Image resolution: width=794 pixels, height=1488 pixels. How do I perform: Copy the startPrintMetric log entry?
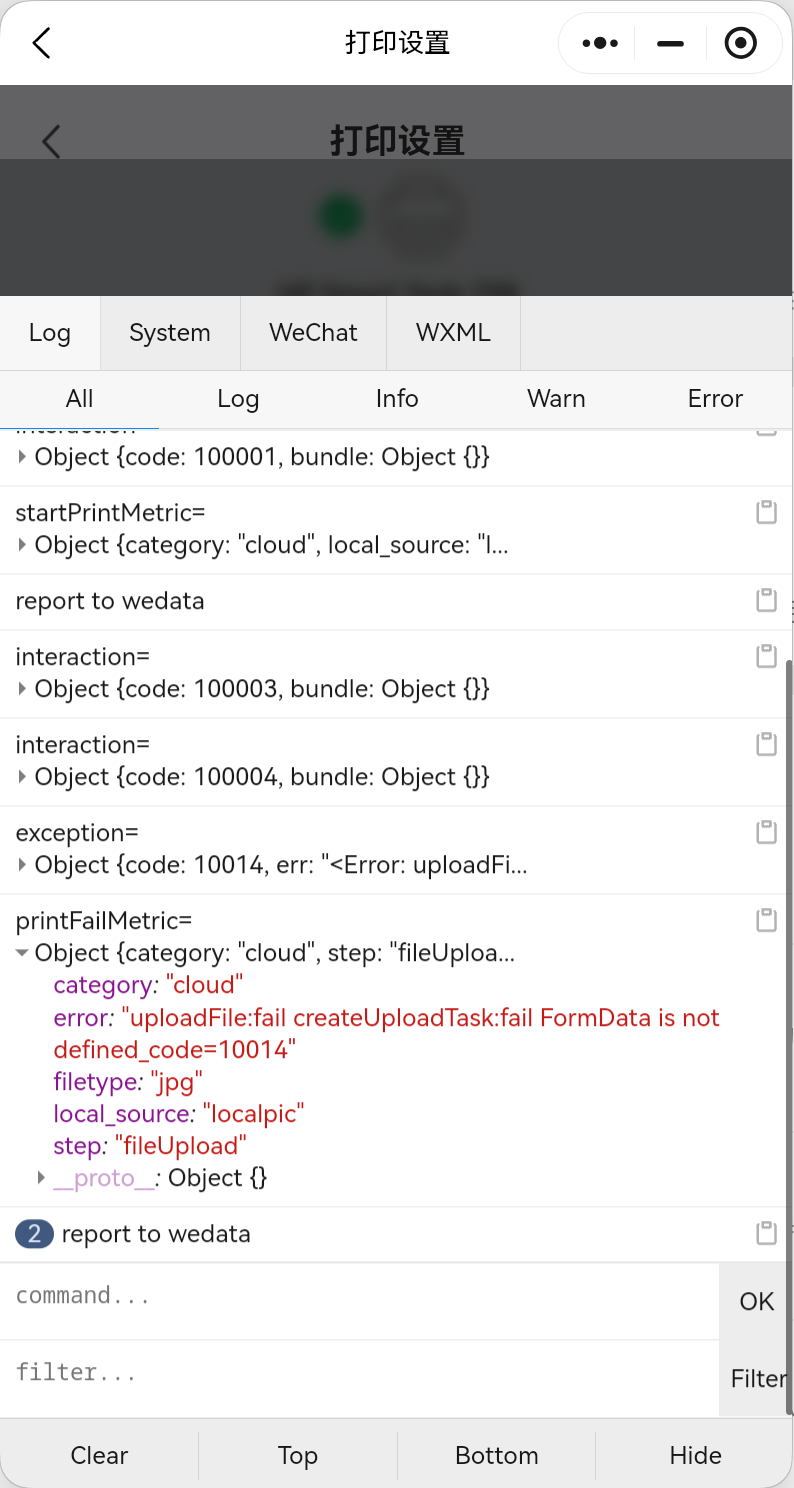(766, 513)
